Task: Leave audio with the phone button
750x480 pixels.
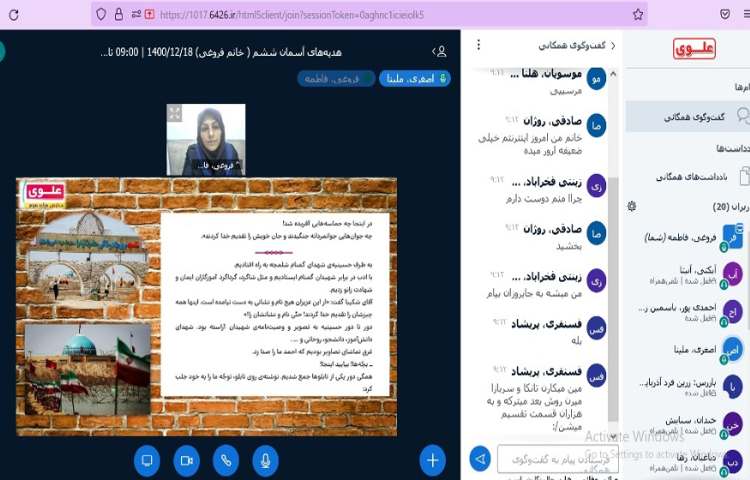Action: [x=226, y=460]
